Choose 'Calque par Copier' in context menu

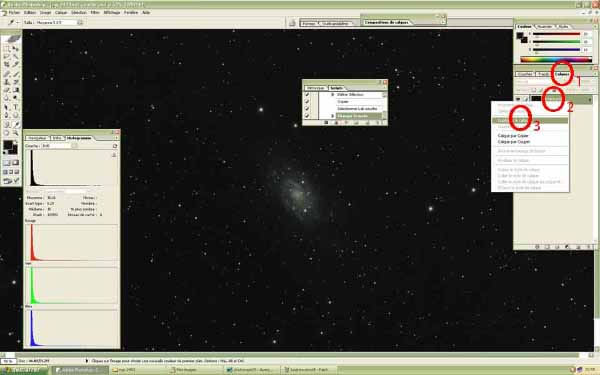[x=513, y=135]
